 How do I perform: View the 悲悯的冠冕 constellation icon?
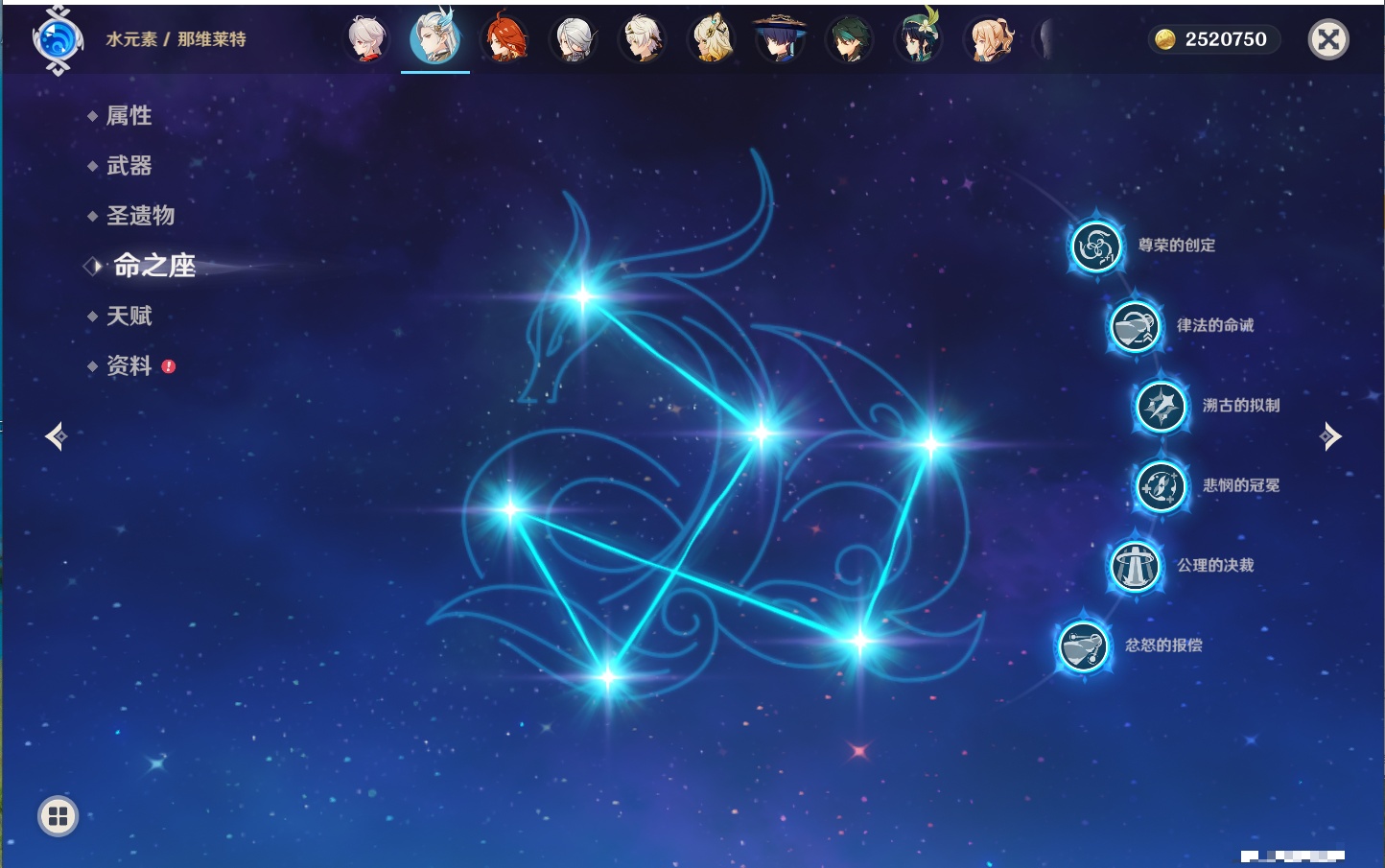[x=1161, y=485]
